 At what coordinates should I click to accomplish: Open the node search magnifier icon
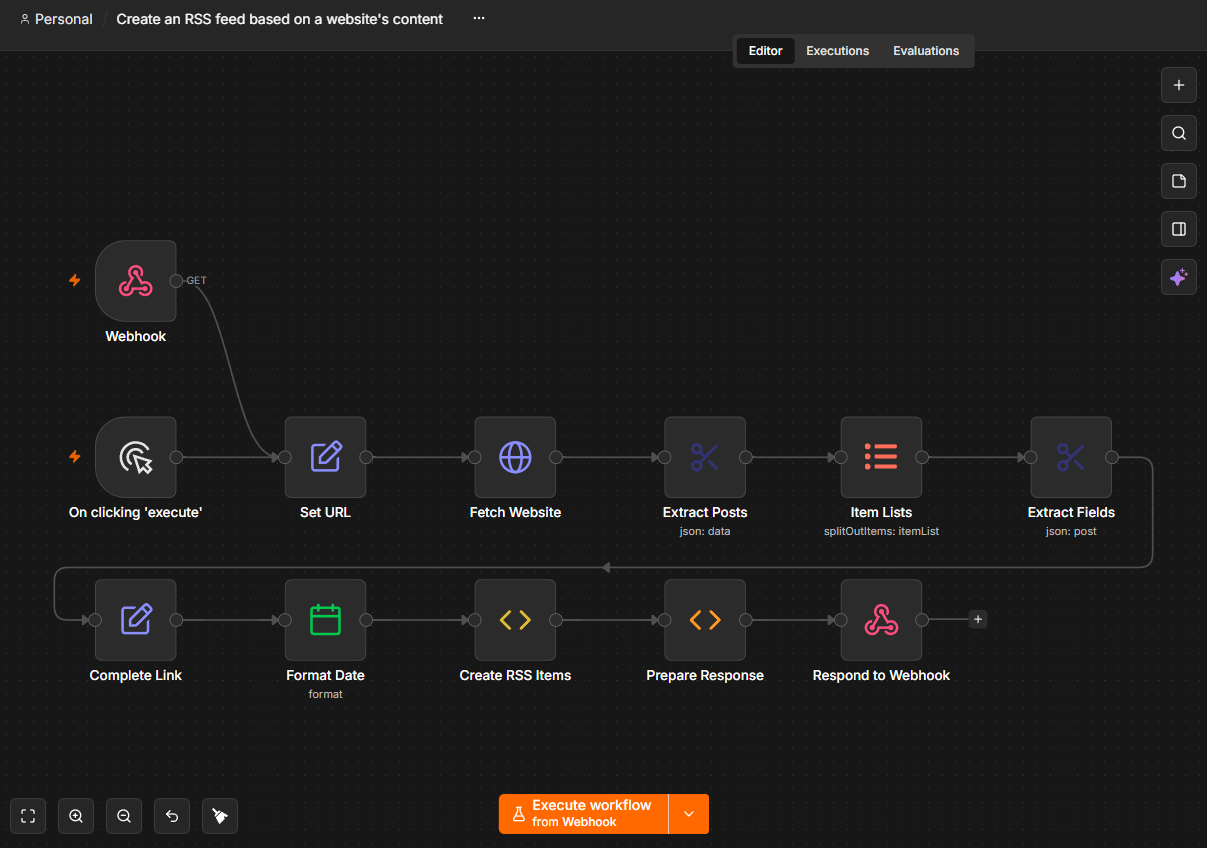pos(1179,133)
